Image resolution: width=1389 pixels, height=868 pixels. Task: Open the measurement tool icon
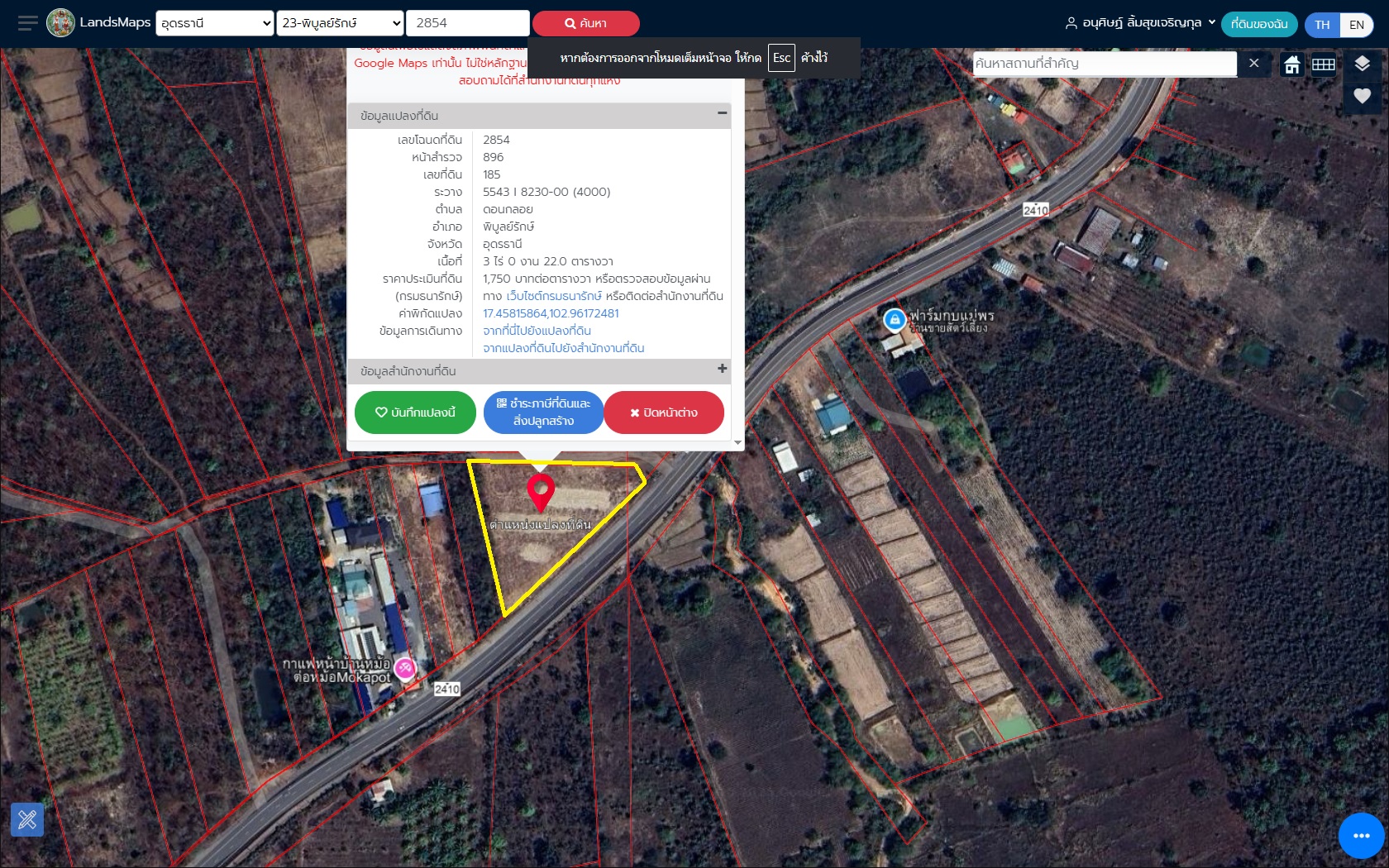(27, 819)
